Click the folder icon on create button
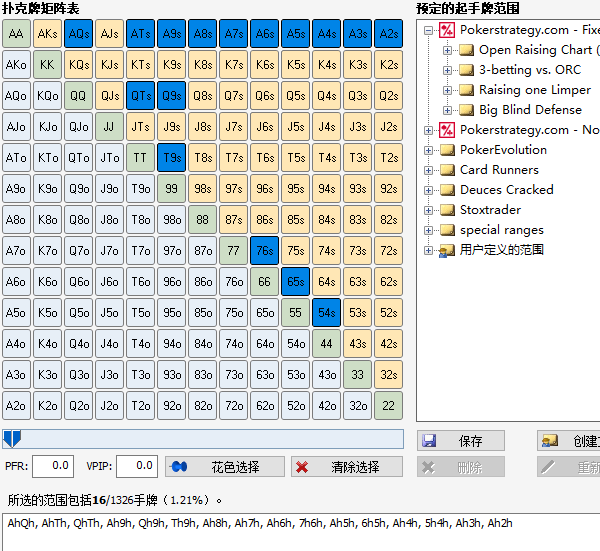Image resolution: width=600 pixels, height=551 pixels. [550, 441]
